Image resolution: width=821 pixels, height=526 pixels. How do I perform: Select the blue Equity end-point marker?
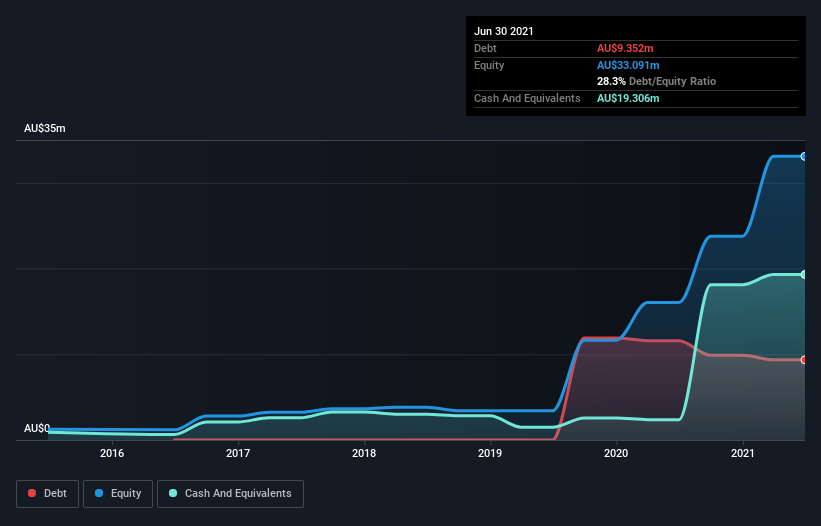[804, 156]
